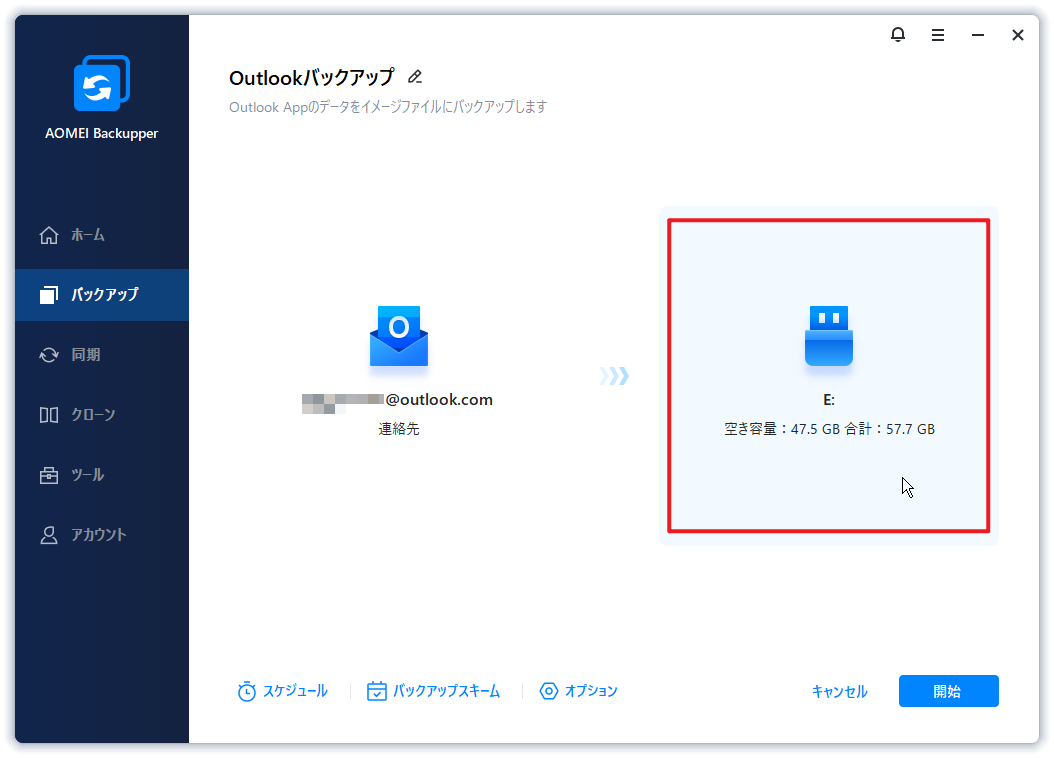Screen dimensions: 1054x758
Task: Click the sync arrows icon in sidebar
Action: coord(48,355)
